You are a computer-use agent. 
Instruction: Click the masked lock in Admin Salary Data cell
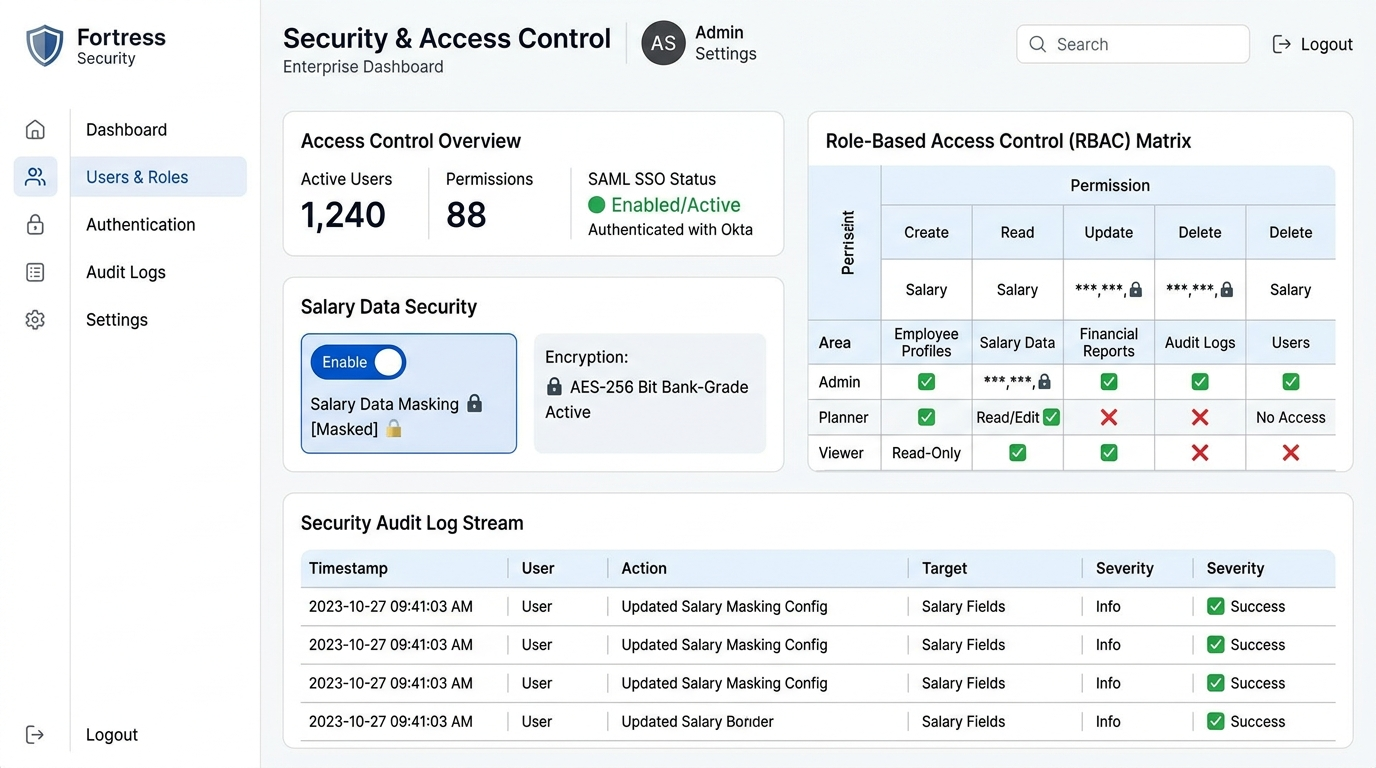[1044, 381]
